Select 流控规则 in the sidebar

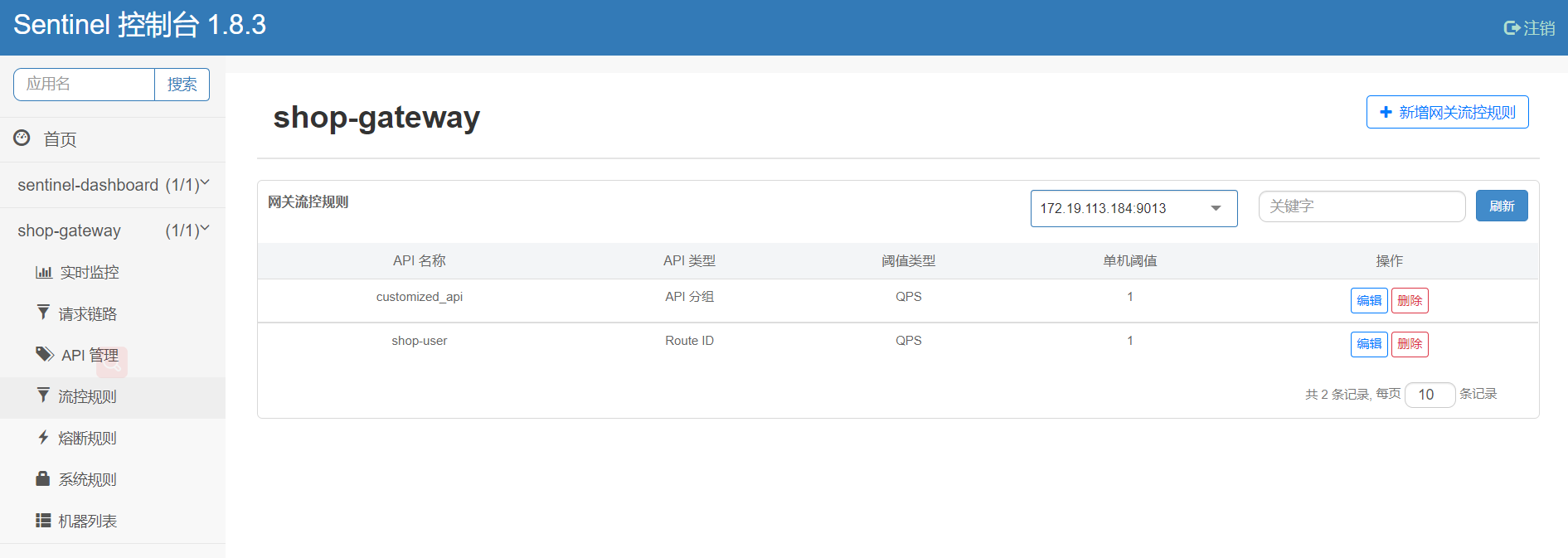[113, 397]
